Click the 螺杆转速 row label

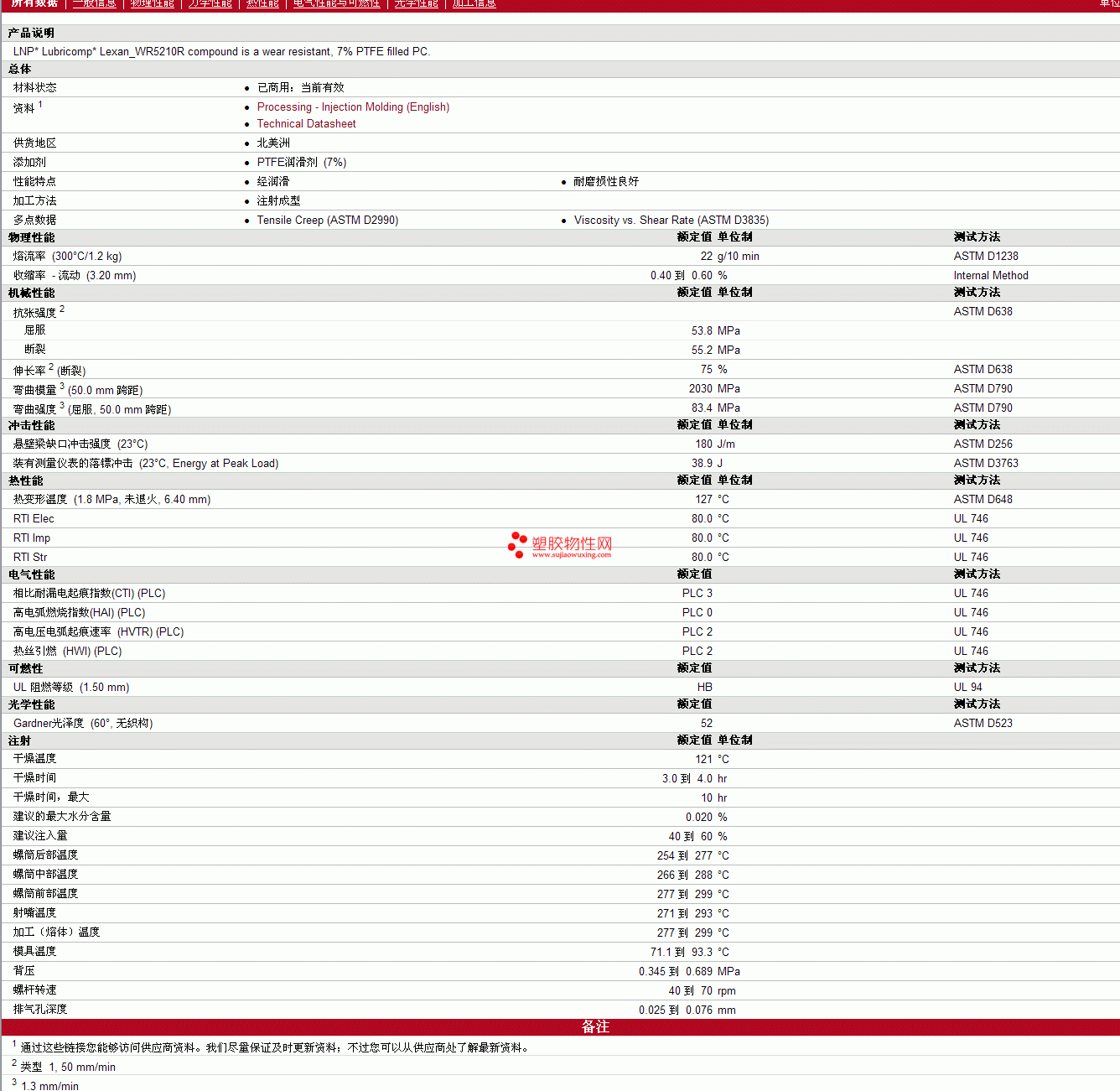[35, 990]
